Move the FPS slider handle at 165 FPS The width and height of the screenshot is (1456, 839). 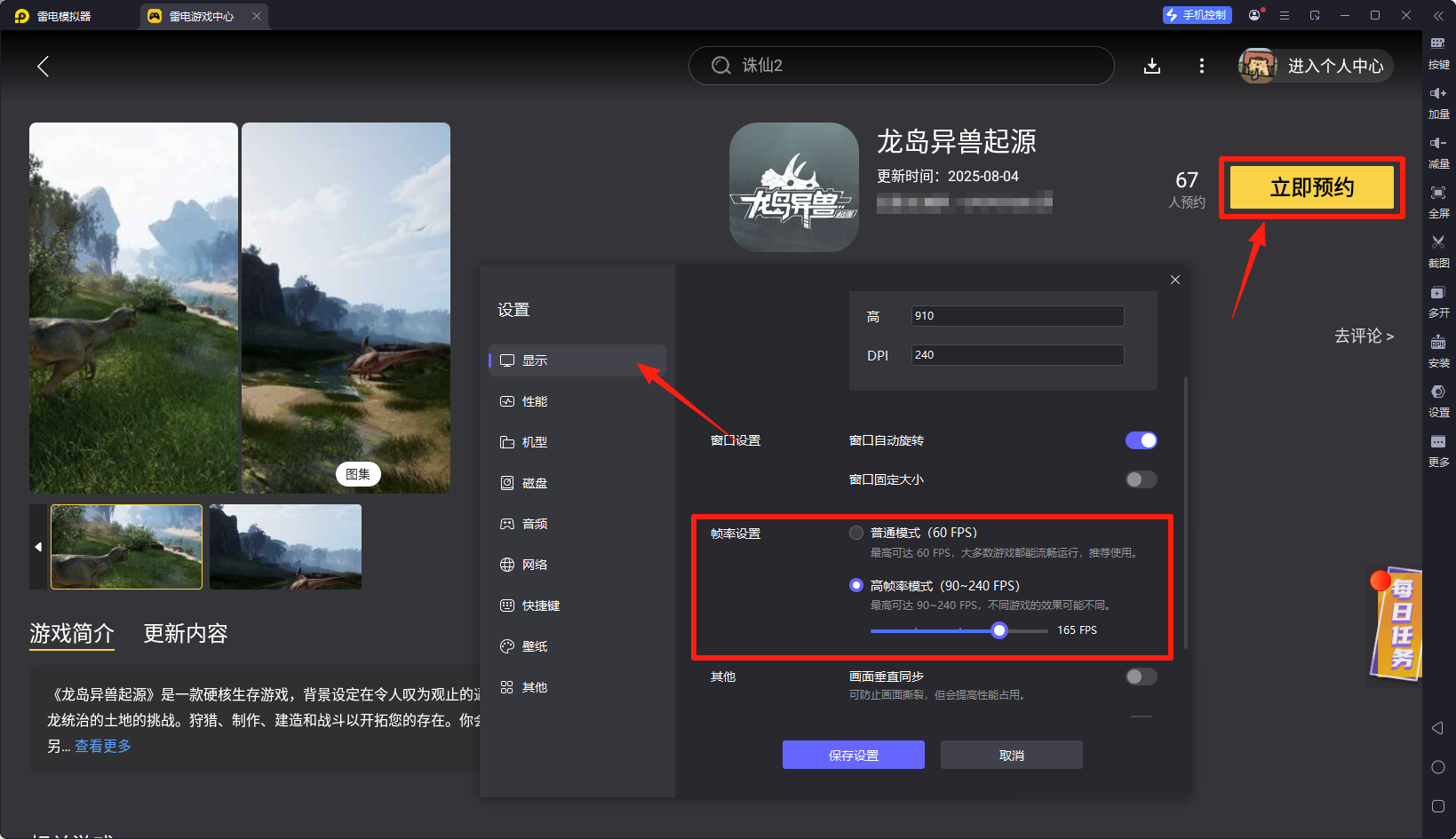tap(999, 630)
